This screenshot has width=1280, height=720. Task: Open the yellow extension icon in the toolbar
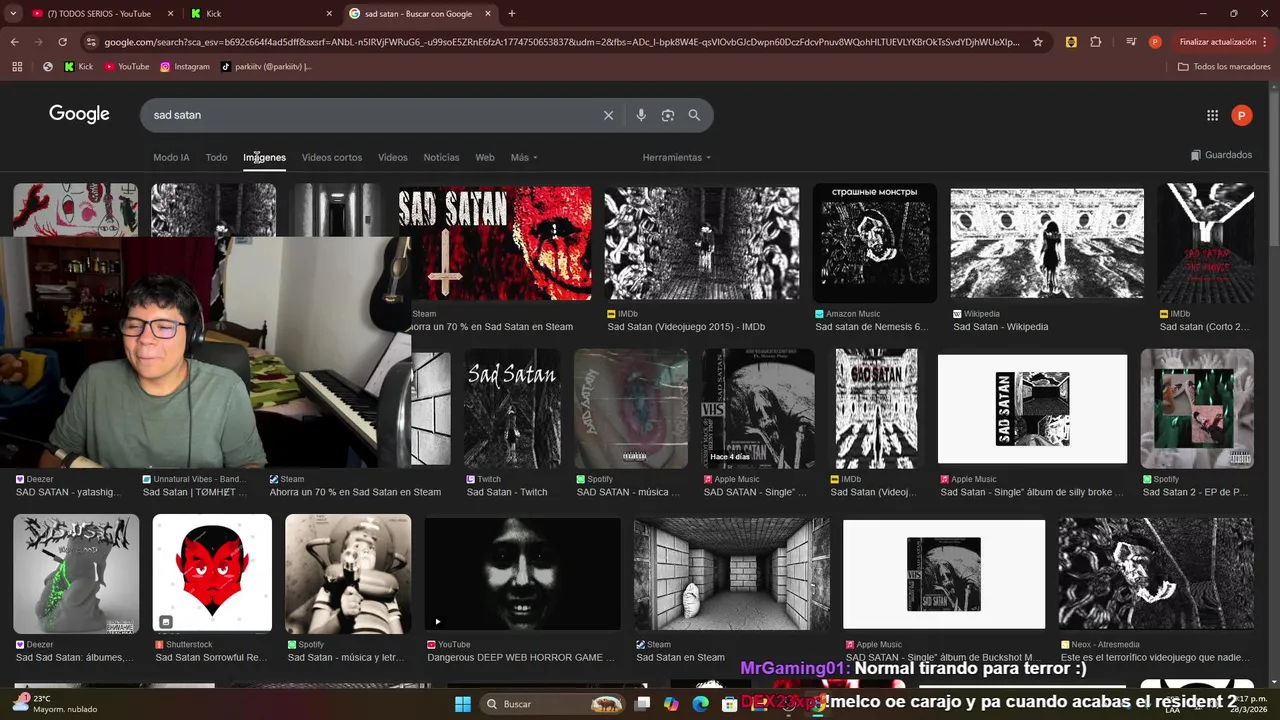[1071, 42]
